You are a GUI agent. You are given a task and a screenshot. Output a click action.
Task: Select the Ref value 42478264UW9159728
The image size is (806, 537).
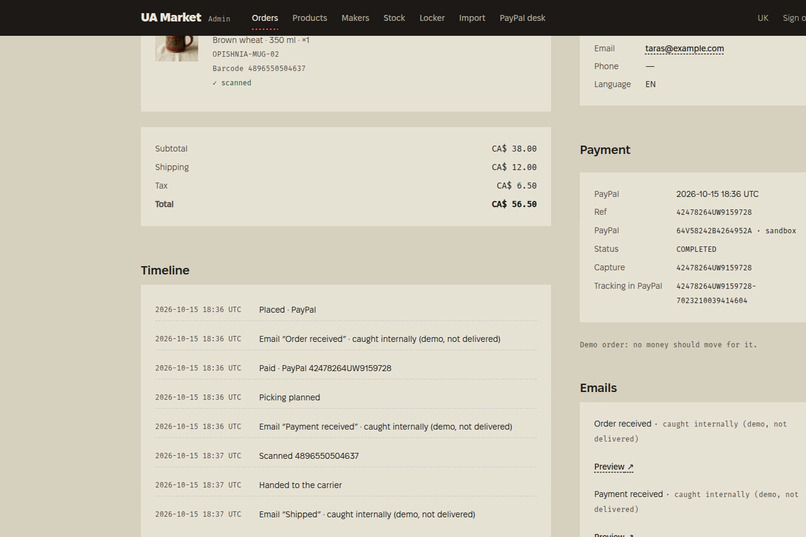[713, 212]
